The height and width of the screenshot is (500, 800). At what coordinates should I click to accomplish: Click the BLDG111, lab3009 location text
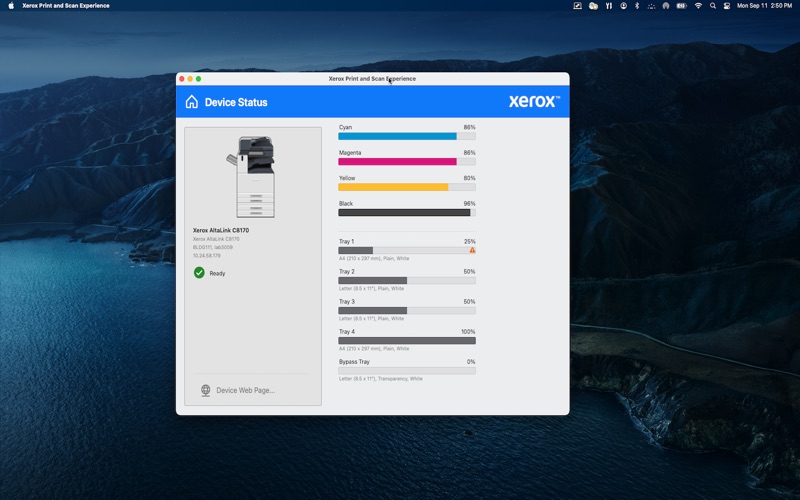213,247
